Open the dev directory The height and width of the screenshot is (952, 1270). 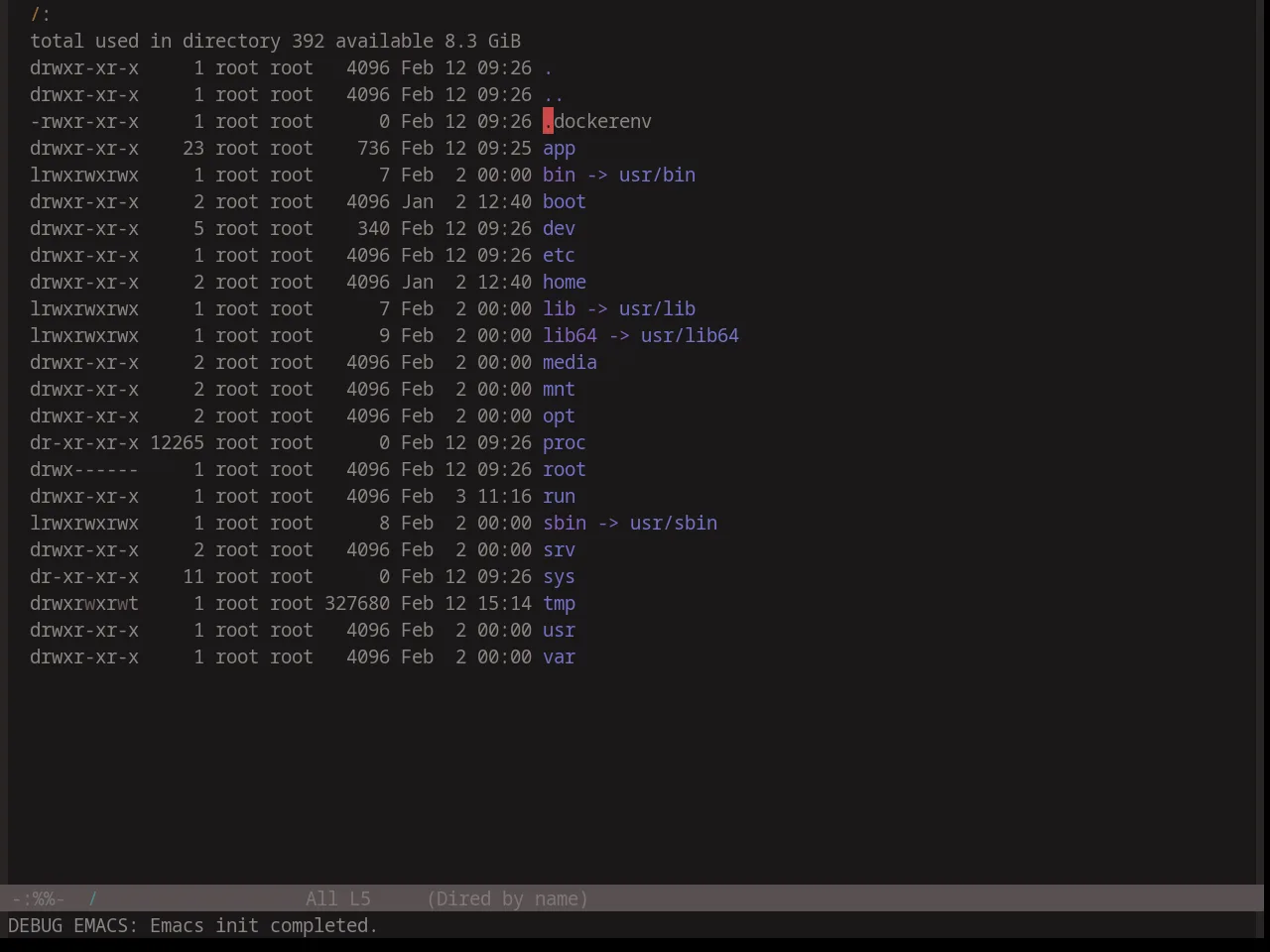click(559, 228)
